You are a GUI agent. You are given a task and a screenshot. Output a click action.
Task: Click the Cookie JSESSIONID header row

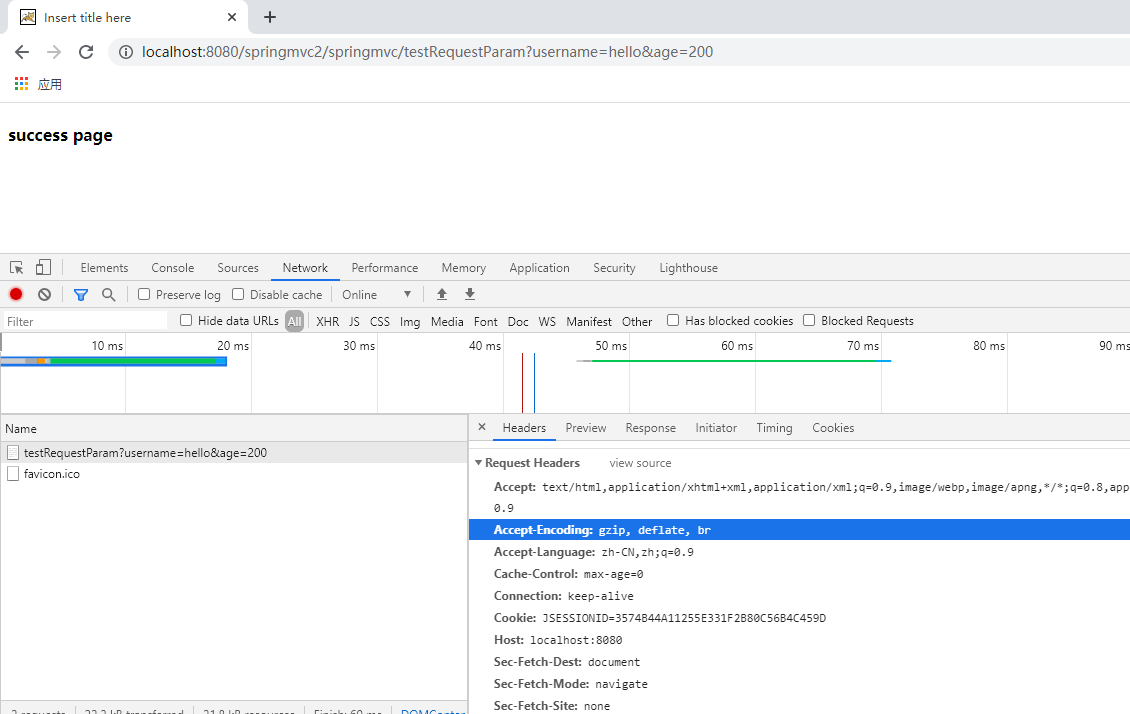[799, 617]
